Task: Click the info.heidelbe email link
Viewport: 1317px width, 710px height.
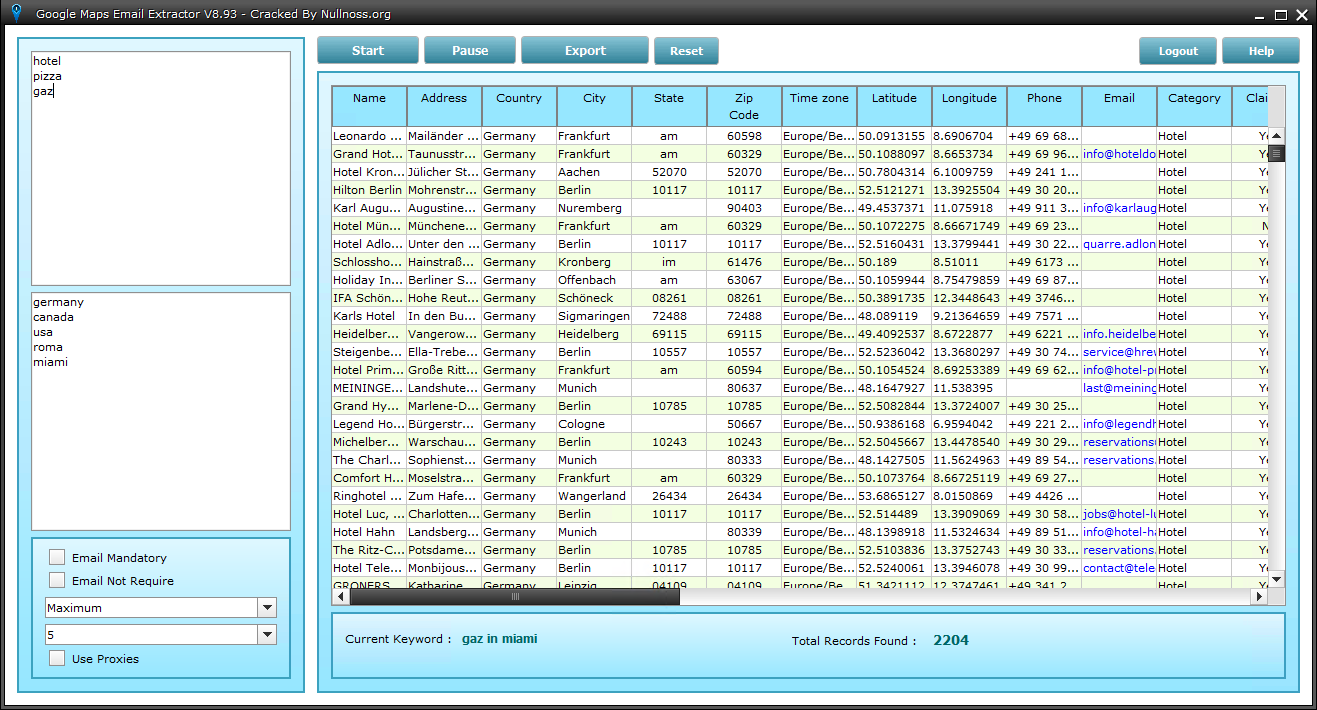Action: [x=1119, y=334]
